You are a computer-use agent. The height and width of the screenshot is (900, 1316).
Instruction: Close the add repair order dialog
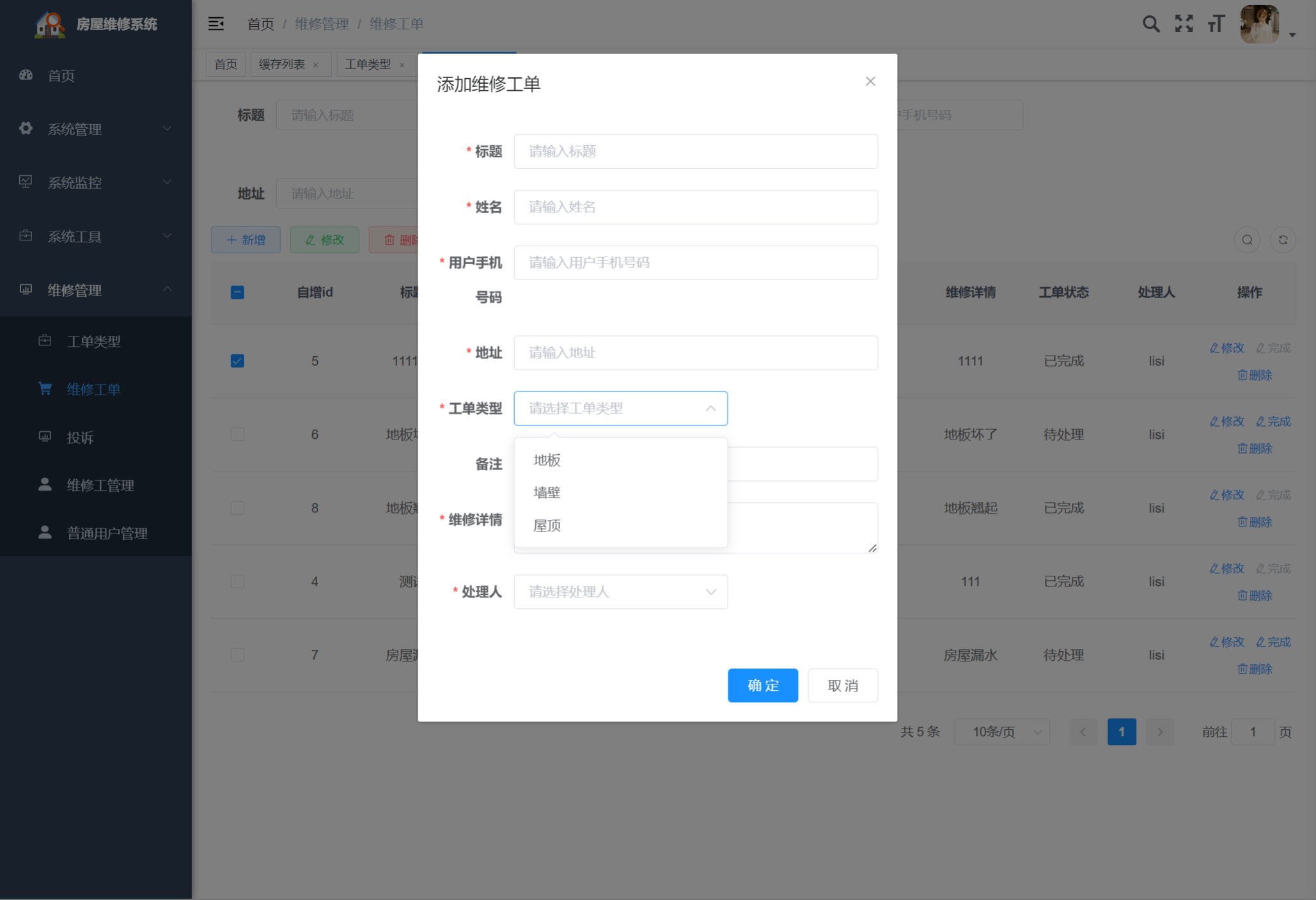pos(870,81)
